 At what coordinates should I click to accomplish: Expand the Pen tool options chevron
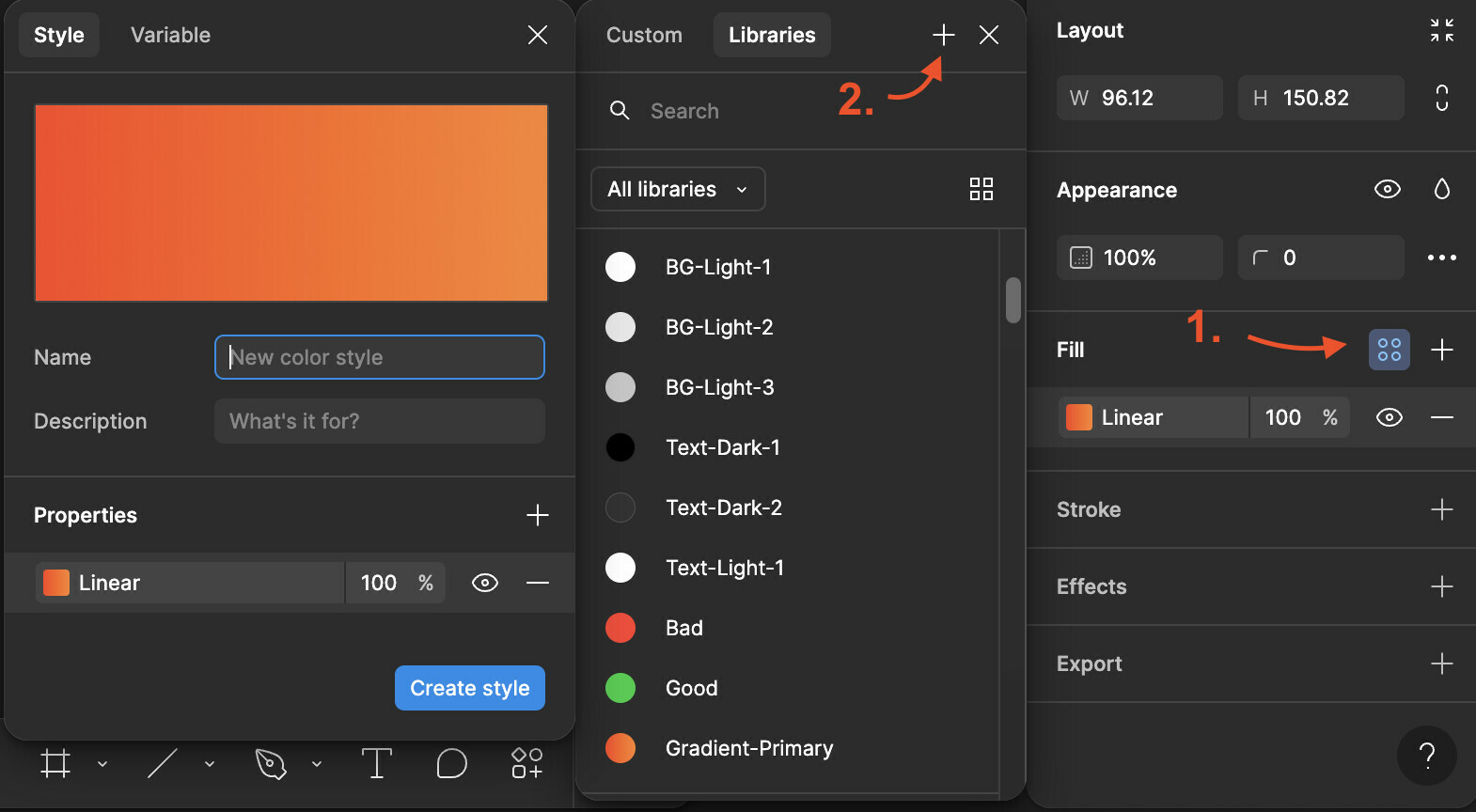(x=317, y=764)
